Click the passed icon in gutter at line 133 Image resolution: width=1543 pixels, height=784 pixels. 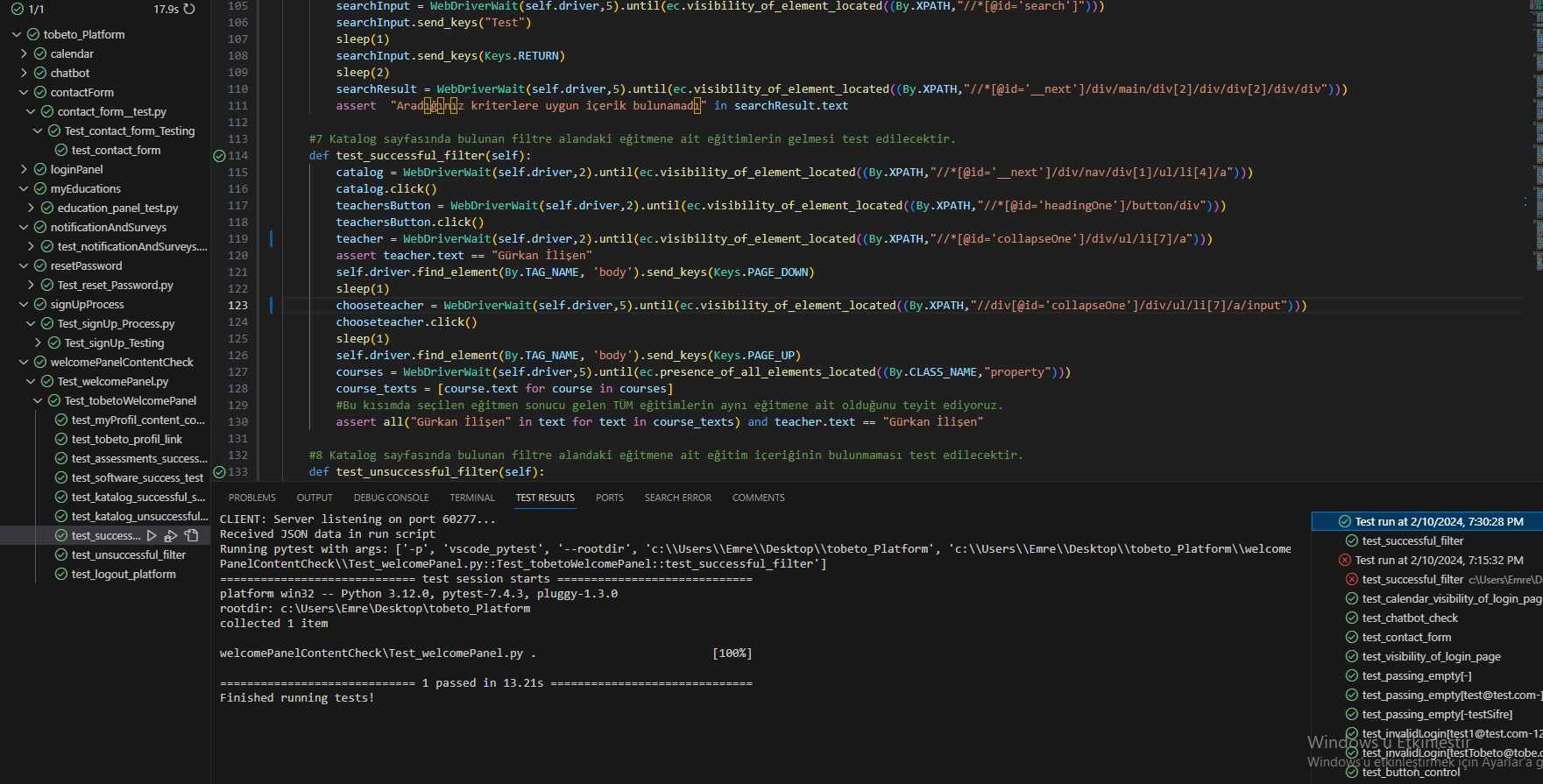click(219, 472)
